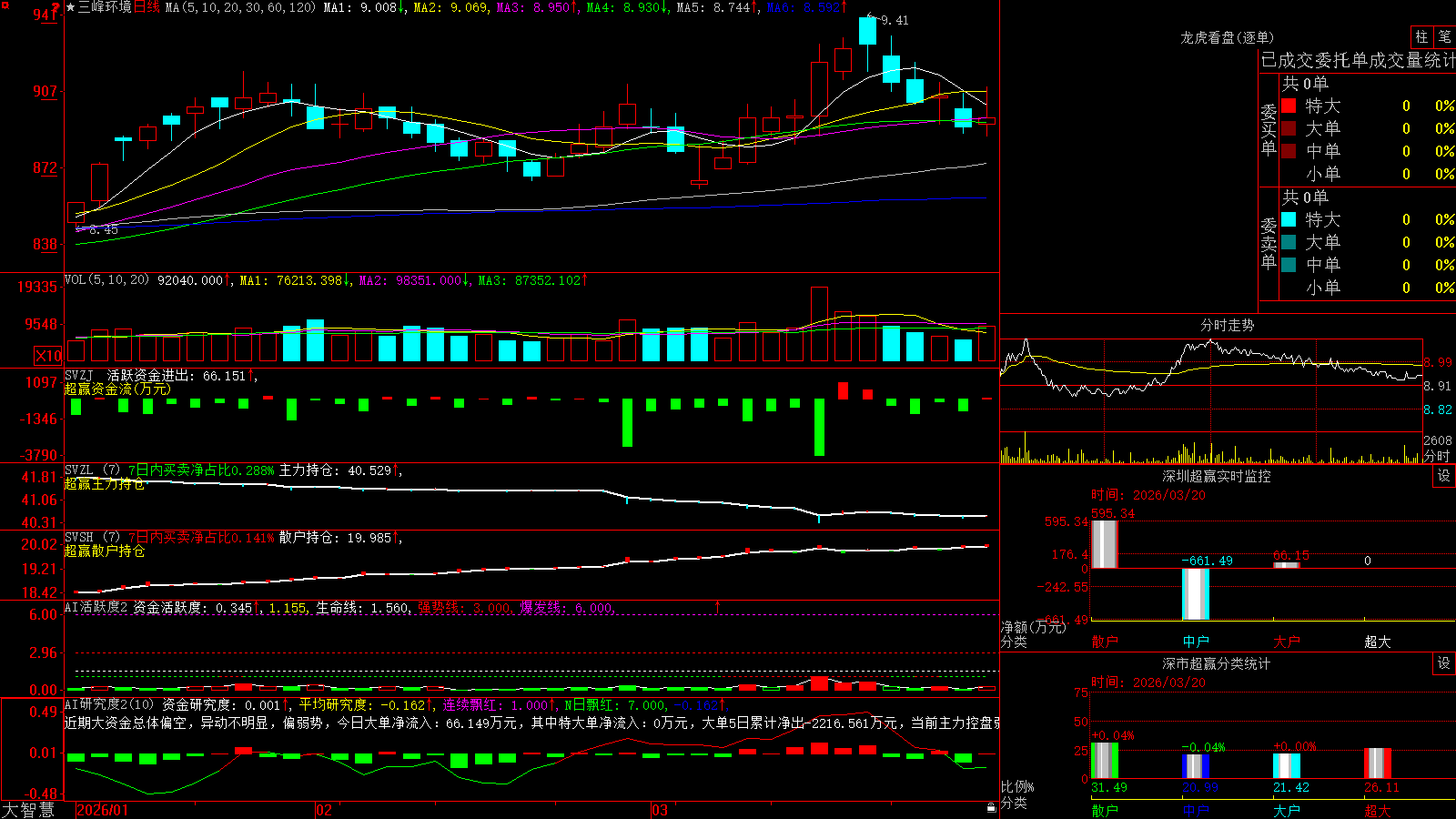Switch to 柱 bar view

[x=1421, y=36]
